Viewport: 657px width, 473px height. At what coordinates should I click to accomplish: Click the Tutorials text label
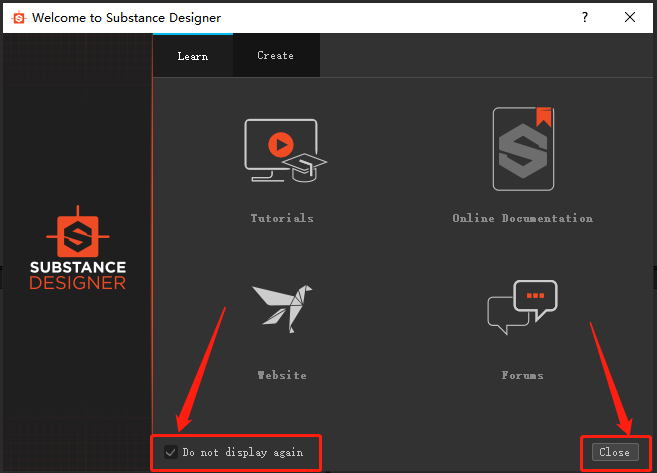click(x=282, y=218)
